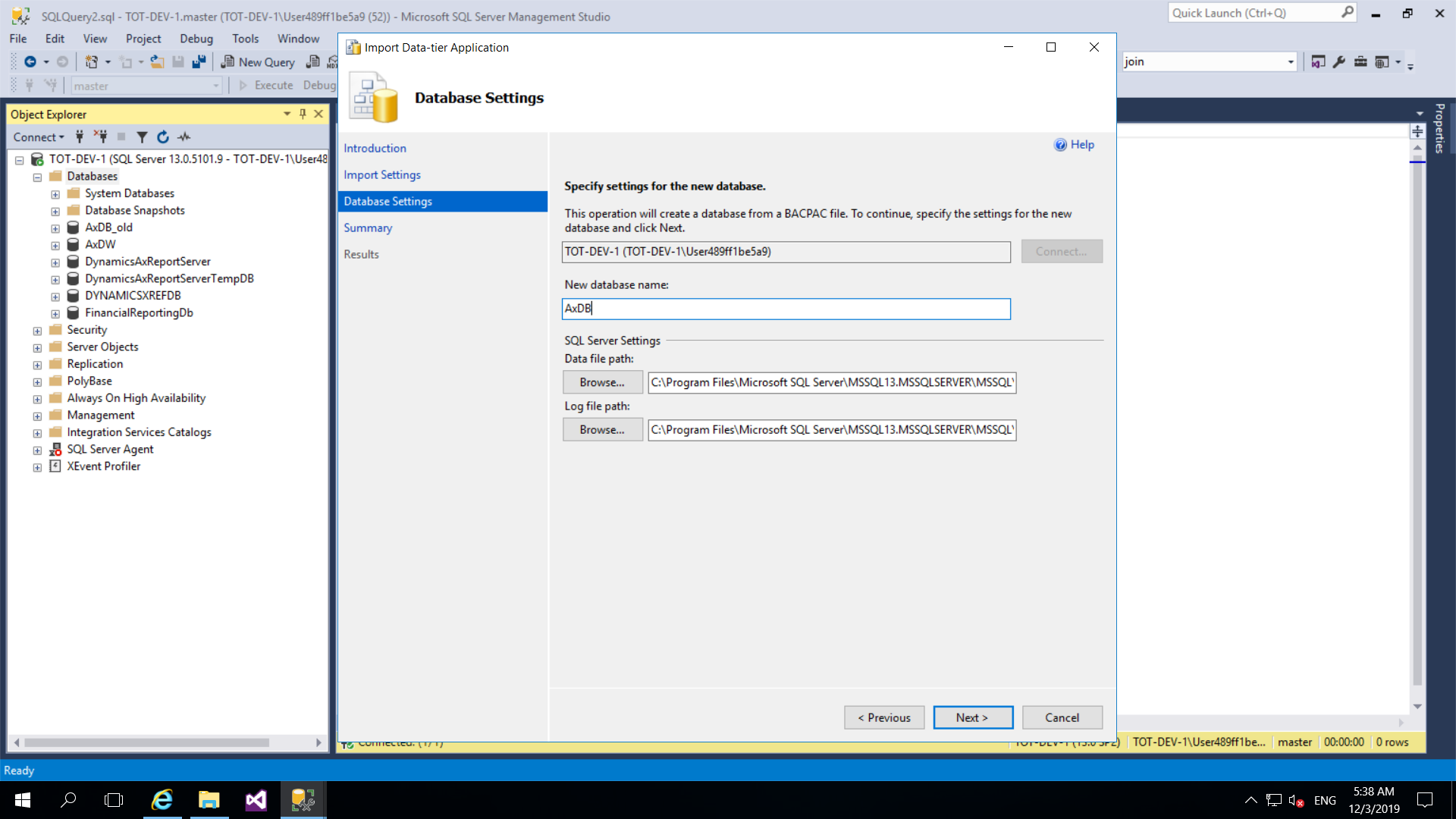Go to the Import Settings wizard step
Viewport: 1456px width, 819px height.
tap(381, 174)
